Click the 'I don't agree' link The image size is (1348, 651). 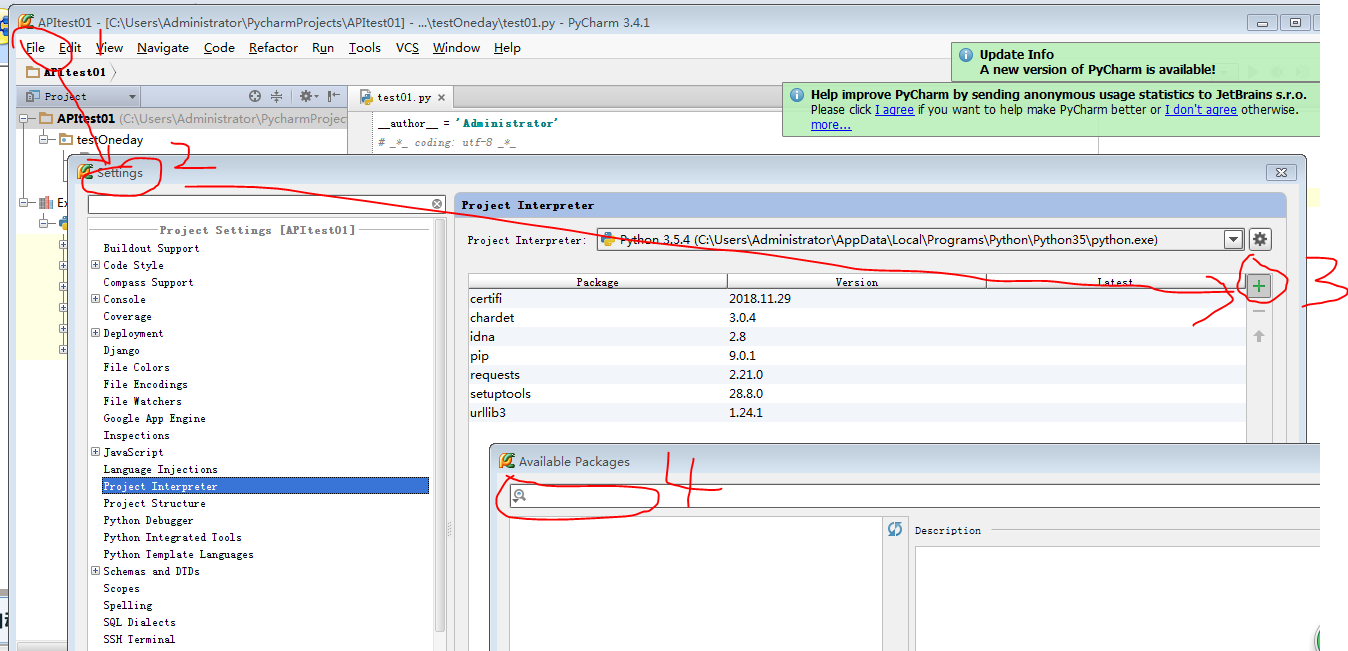[x=1201, y=110]
